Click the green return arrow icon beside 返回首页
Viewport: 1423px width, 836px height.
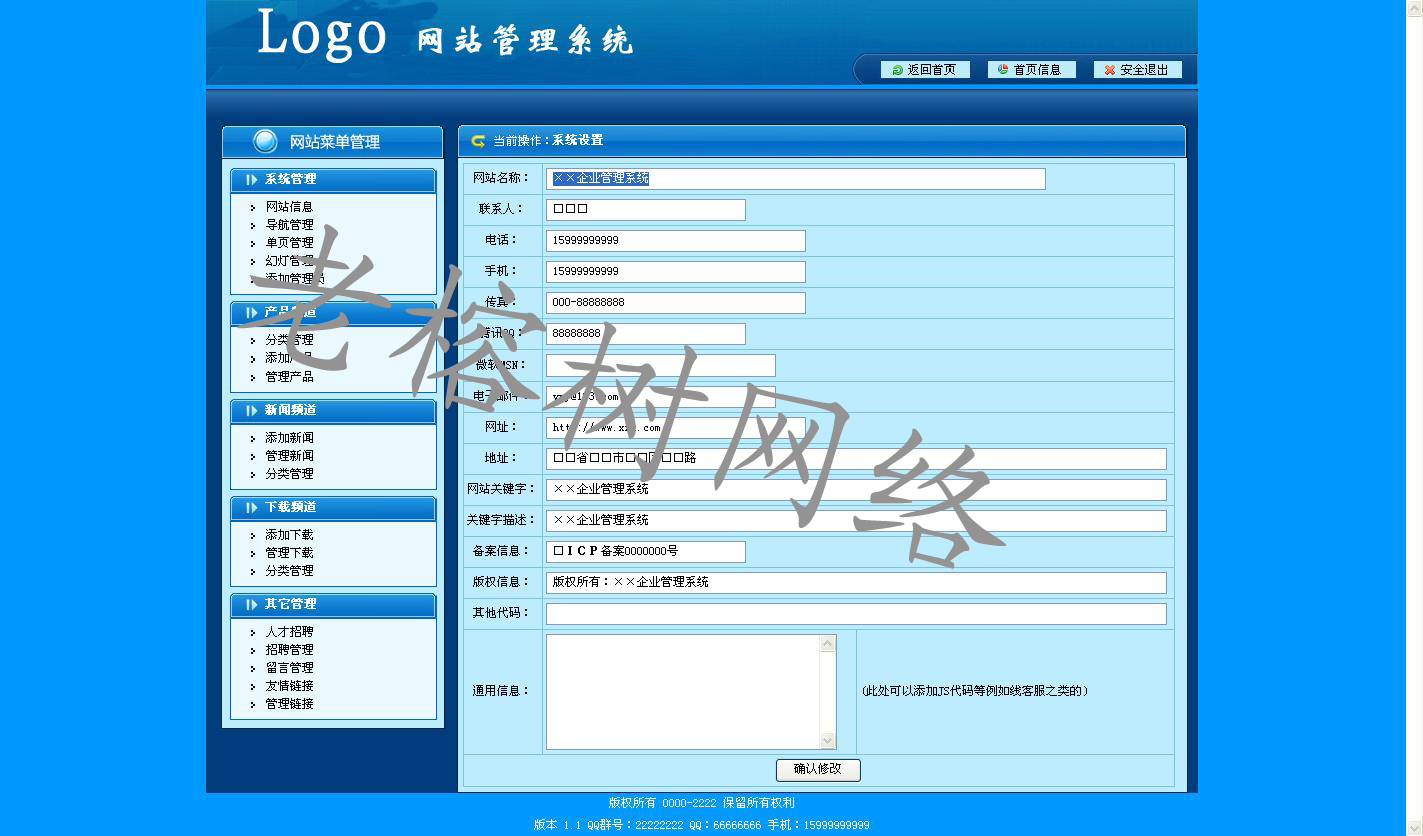897,70
